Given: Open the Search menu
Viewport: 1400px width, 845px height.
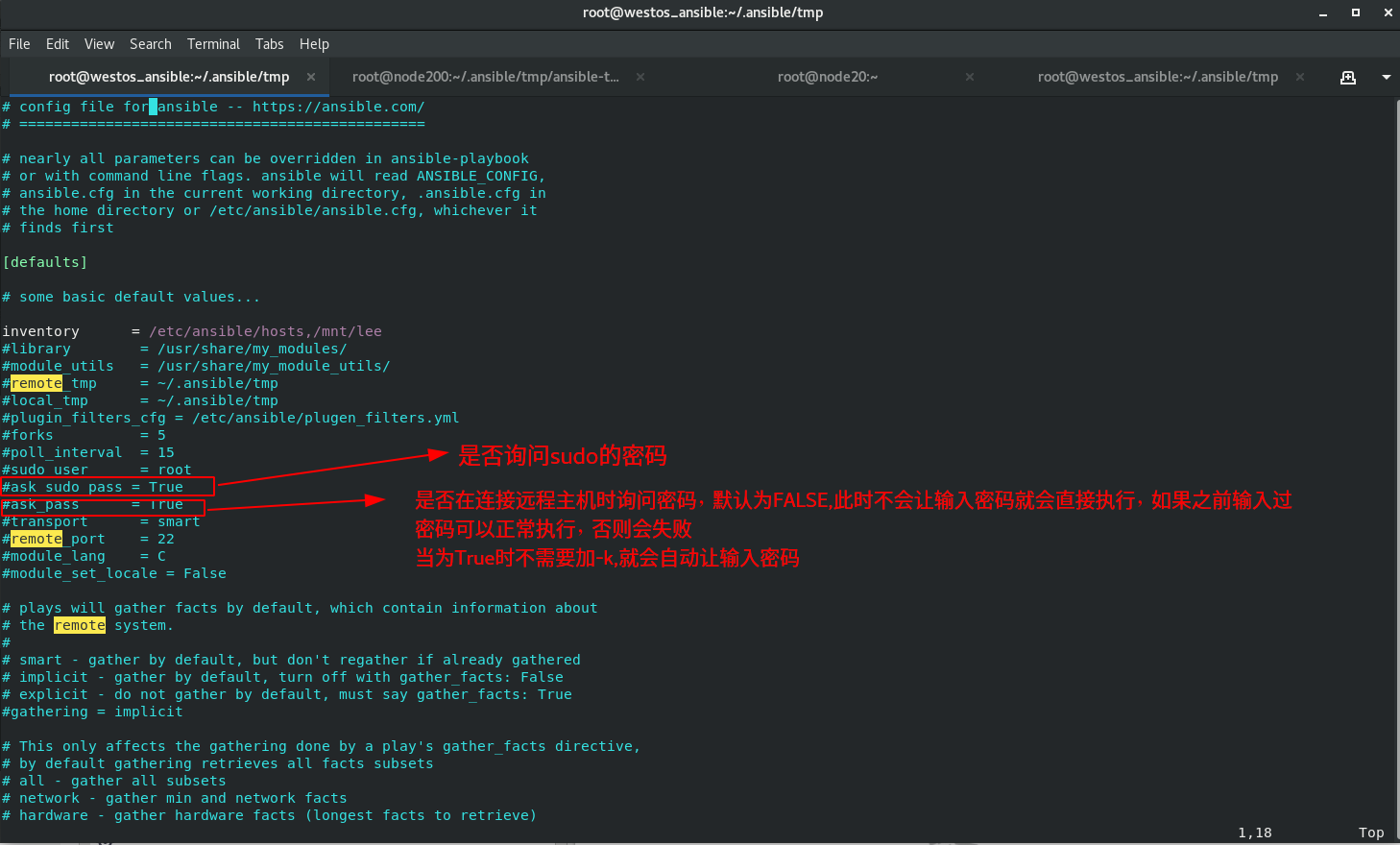Looking at the screenshot, I should coord(151,44).
